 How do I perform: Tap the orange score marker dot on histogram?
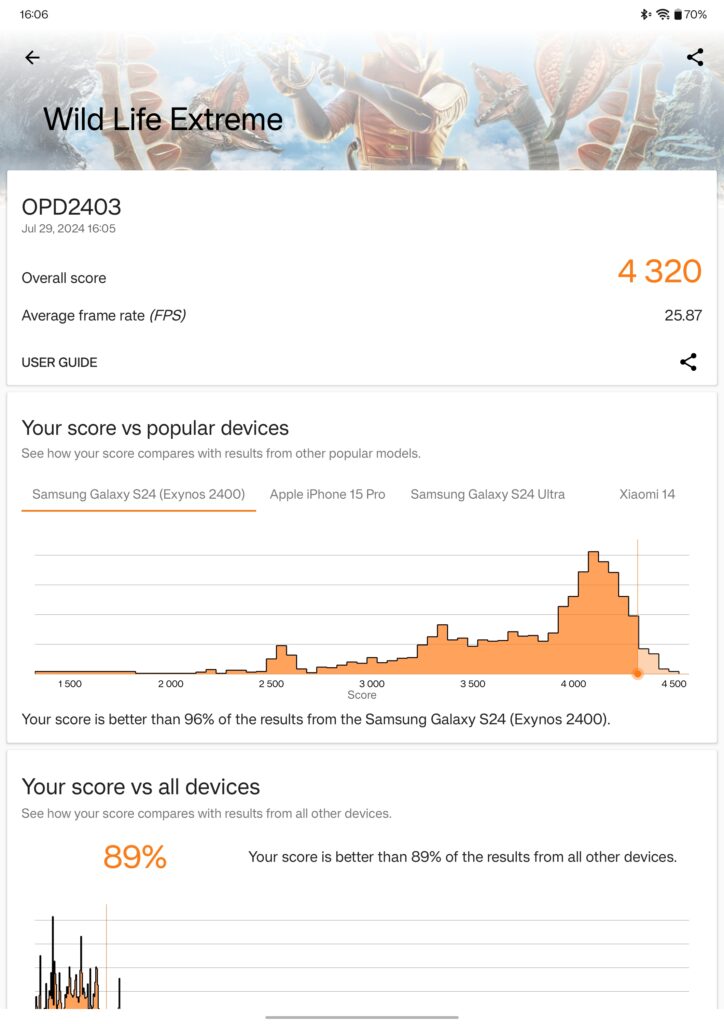(x=638, y=673)
